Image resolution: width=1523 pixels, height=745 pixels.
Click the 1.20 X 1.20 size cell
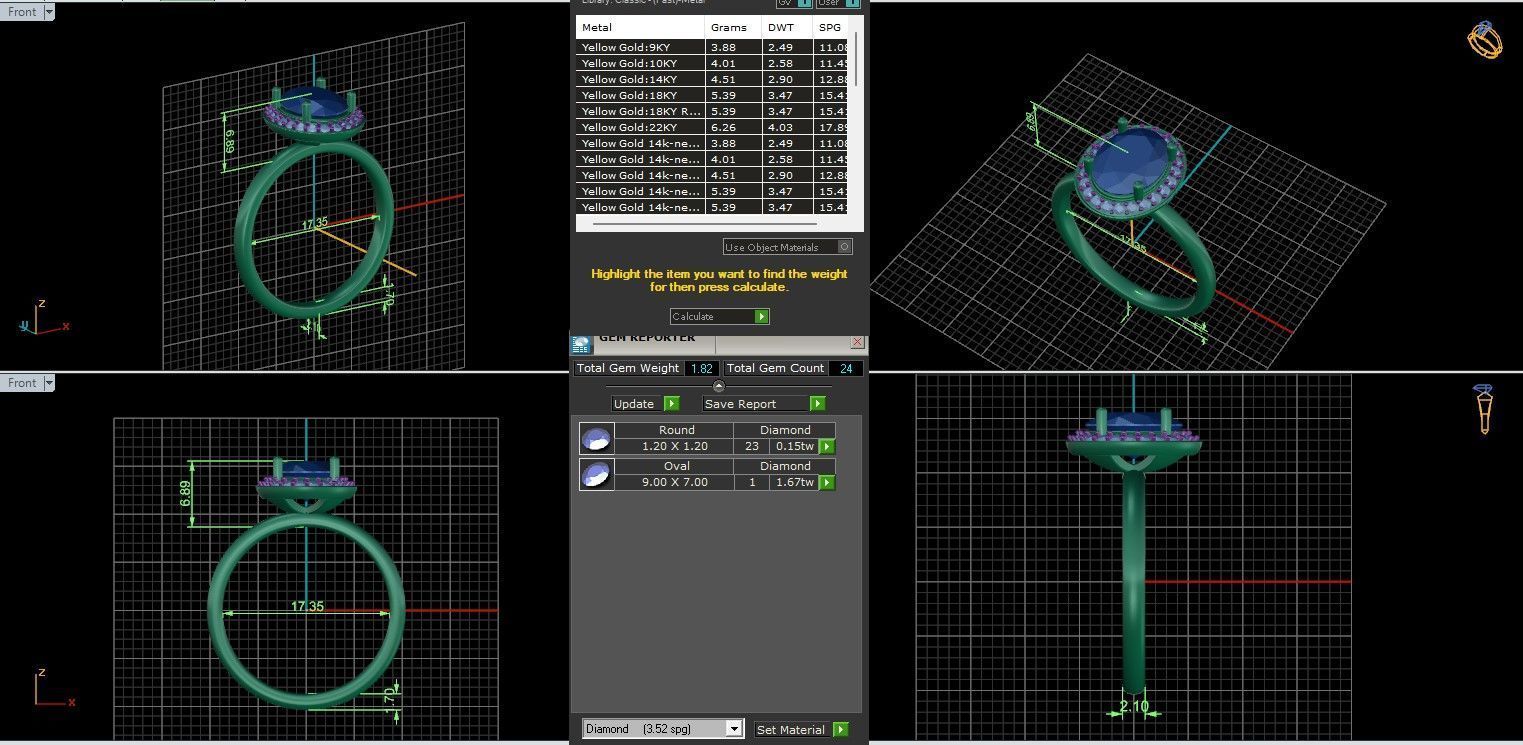click(674, 446)
